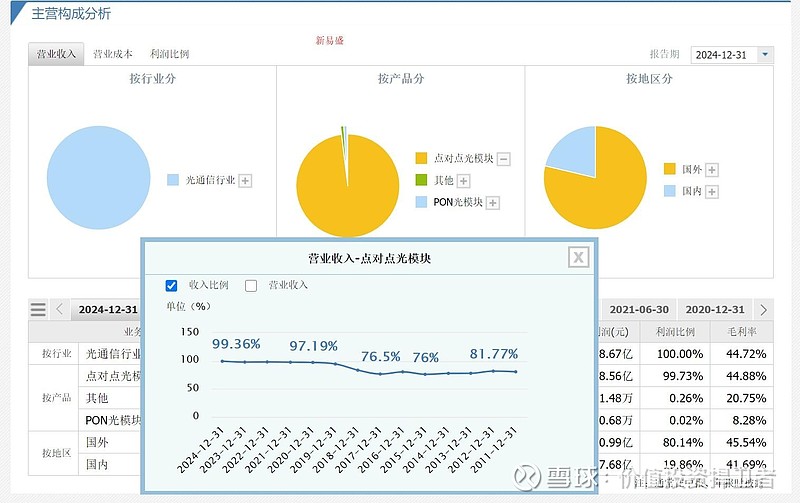This screenshot has height=503, width=800.
Task: Expand 国外 legend plus icon
Action: [712, 170]
